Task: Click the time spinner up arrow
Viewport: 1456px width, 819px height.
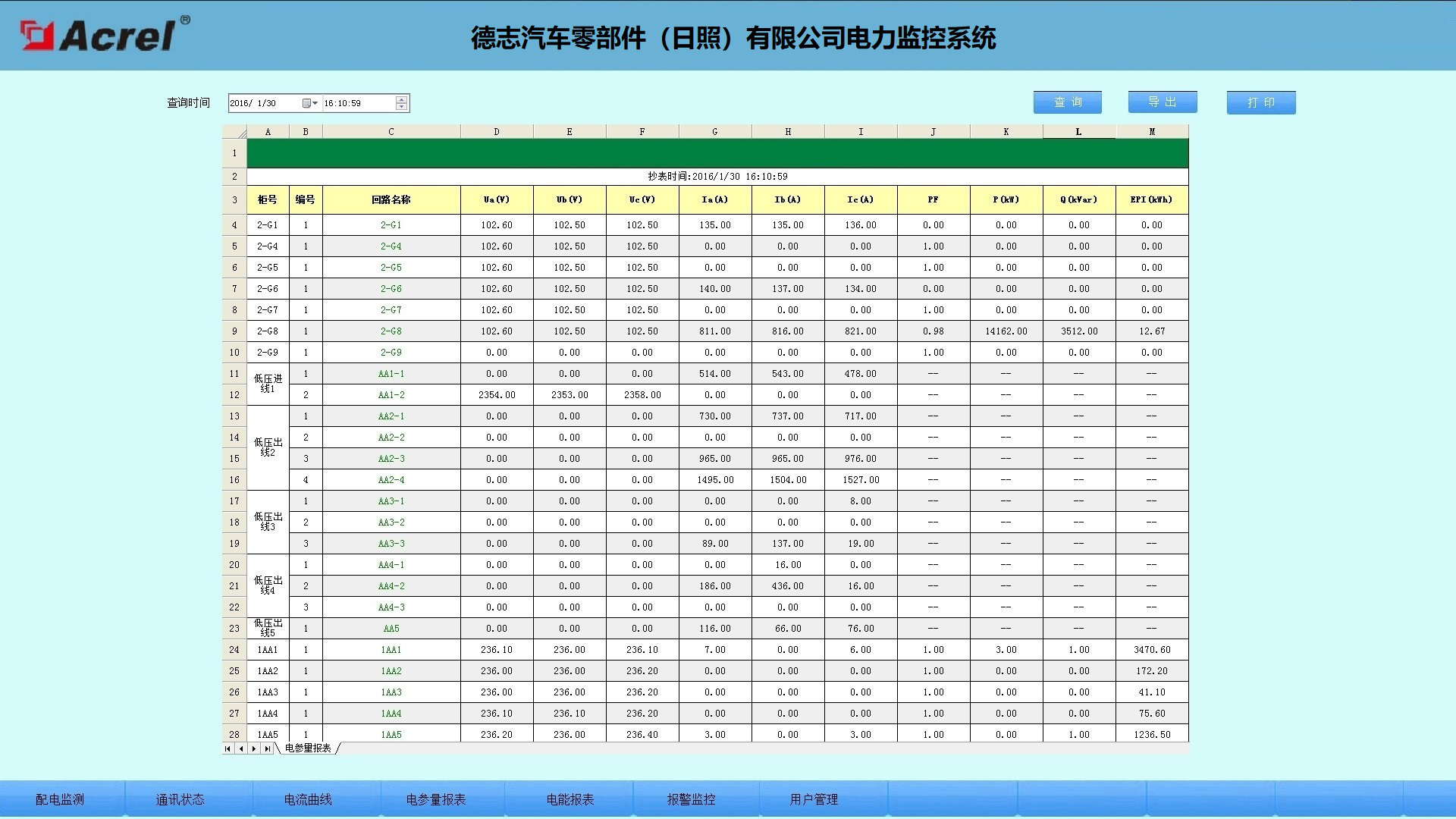Action: [x=401, y=99]
